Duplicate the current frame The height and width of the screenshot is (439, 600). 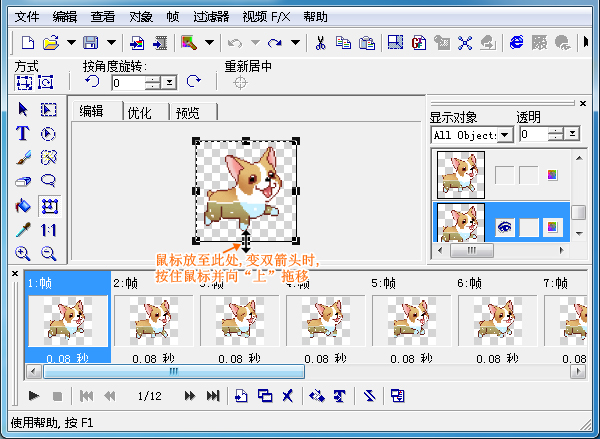point(265,396)
